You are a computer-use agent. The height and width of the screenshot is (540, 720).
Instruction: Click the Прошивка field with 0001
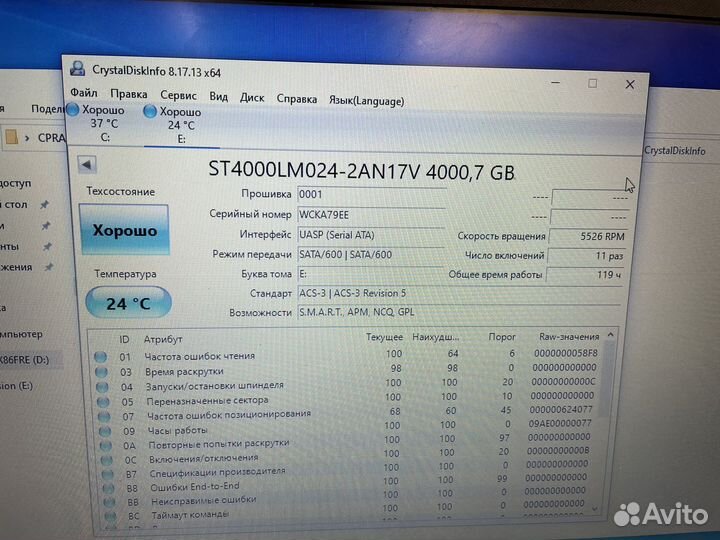pos(371,195)
